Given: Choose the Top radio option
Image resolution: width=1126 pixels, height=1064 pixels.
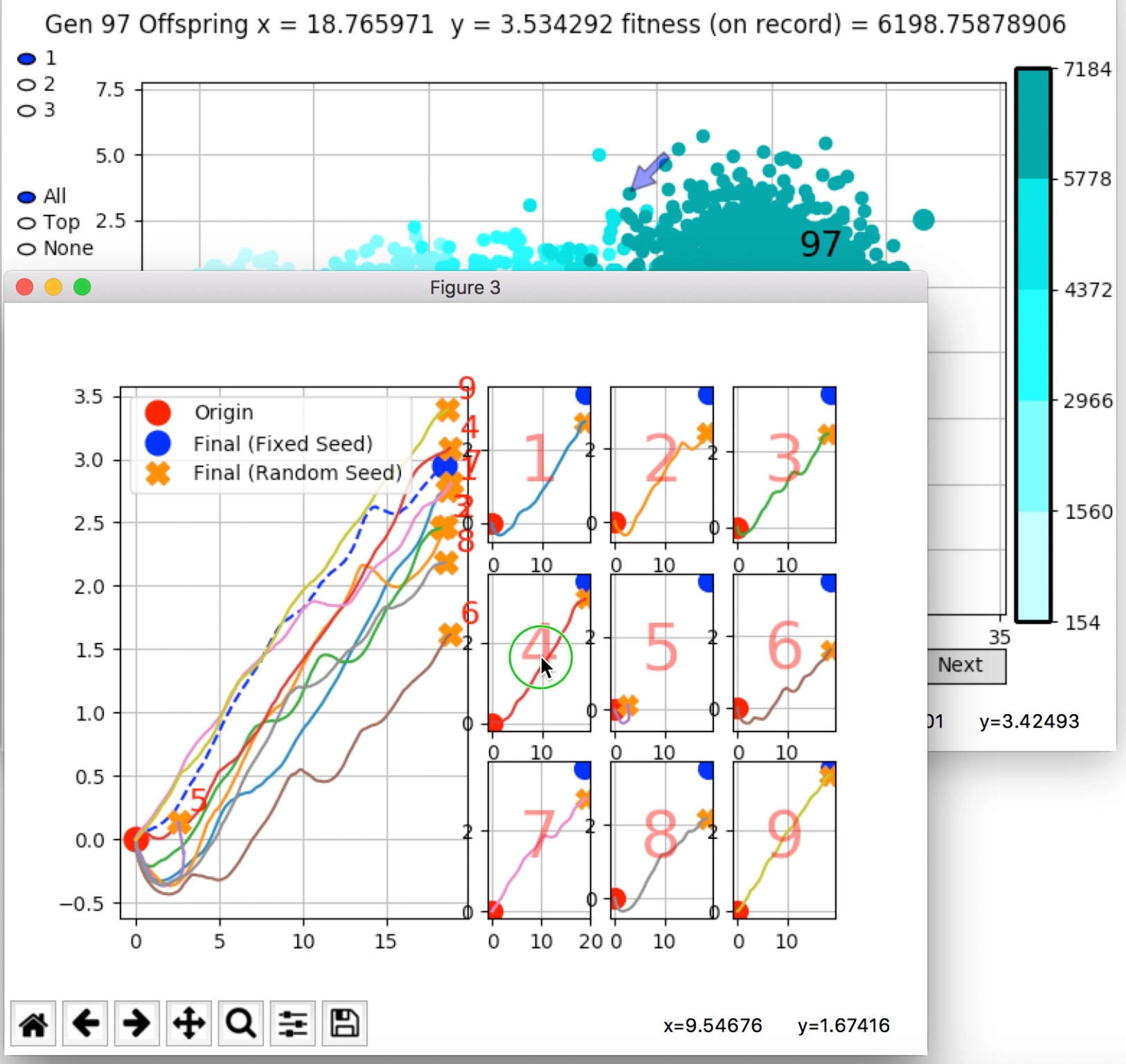Looking at the screenshot, I should click(26, 223).
